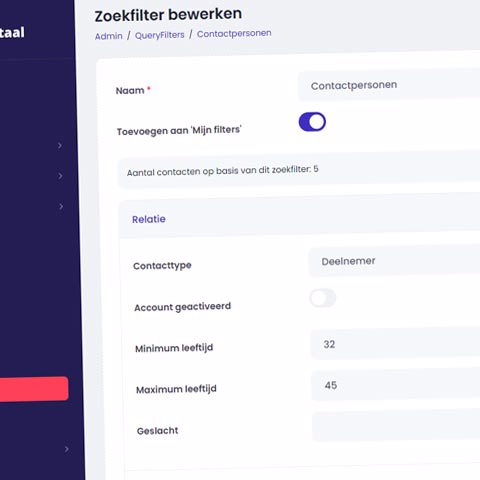The image size is (480, 480).
Task: Collapse the Relatie section header
Action: pyautogui.click(x=299, y=217)
